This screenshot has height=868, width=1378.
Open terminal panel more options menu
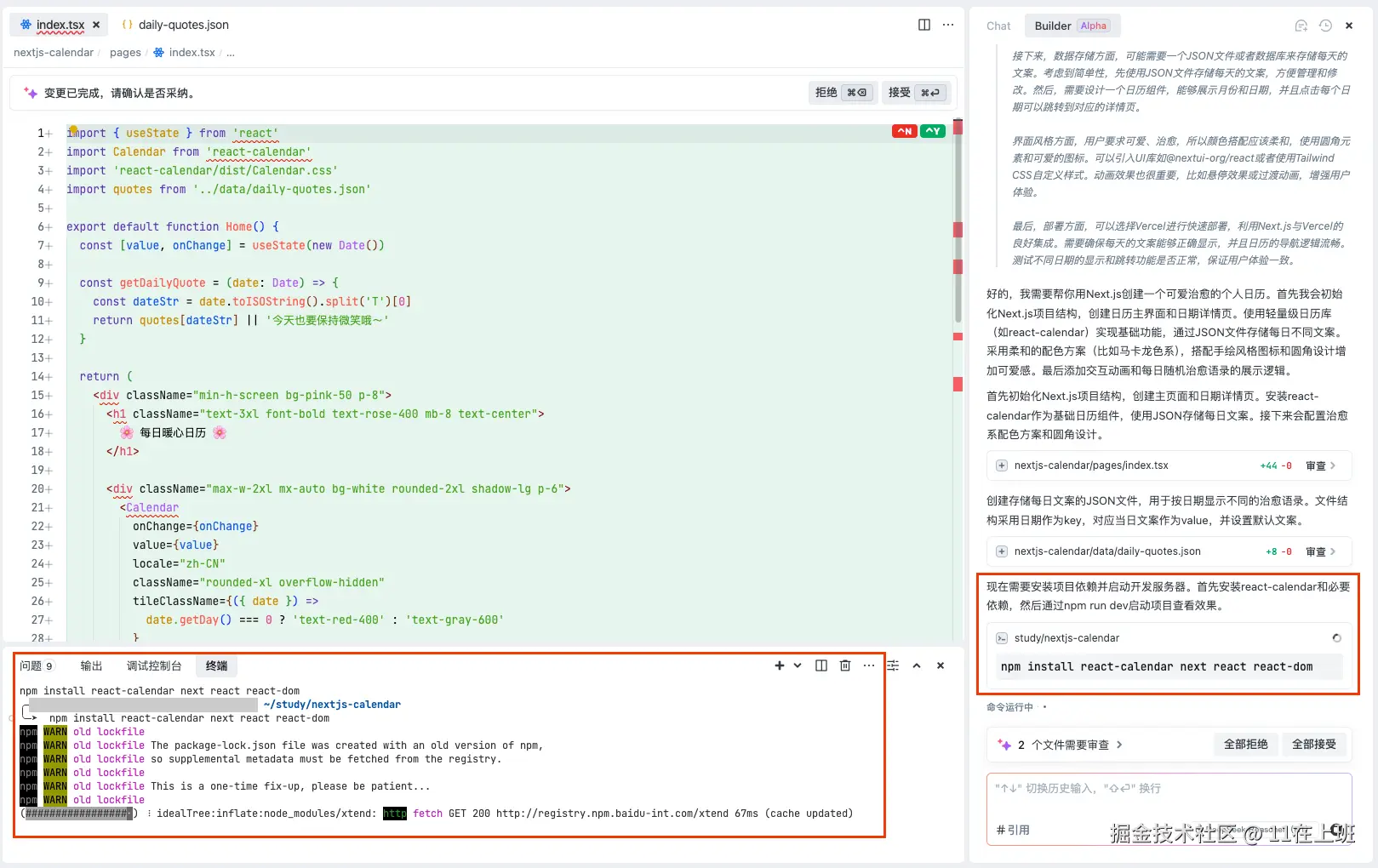pyautogui.click(x=868, y=665)
